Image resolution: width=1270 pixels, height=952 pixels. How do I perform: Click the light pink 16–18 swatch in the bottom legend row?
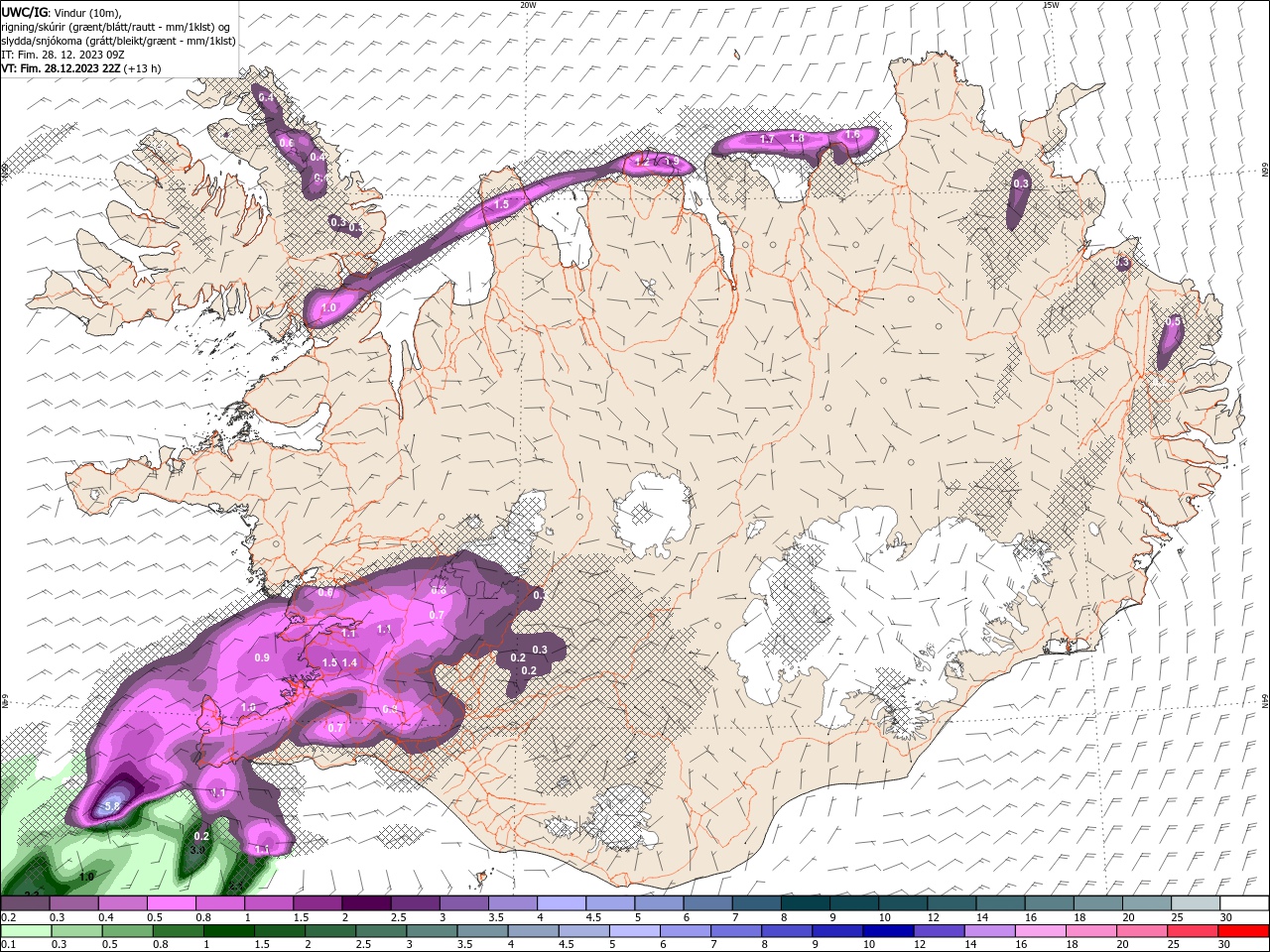(x=1040, y=931)
